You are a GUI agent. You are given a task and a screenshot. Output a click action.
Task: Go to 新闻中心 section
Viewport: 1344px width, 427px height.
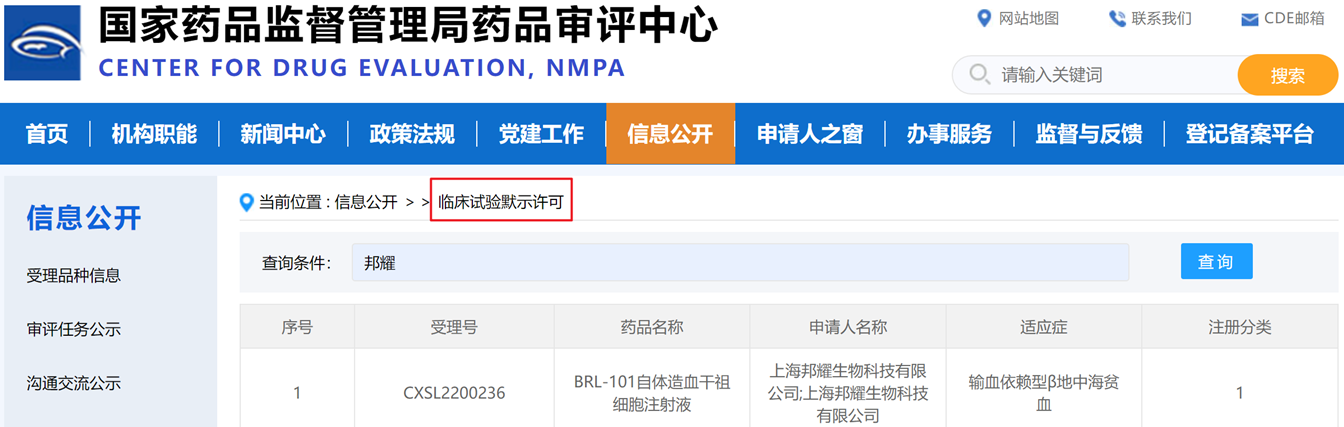click(283, 134)
